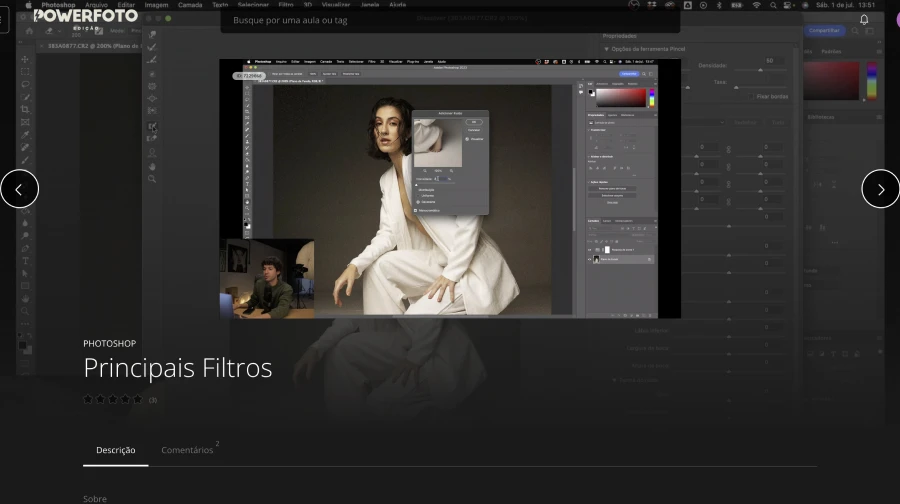Click the Densidade slider in Dissolver properties

pyautogui.click(x=760, y=70)
